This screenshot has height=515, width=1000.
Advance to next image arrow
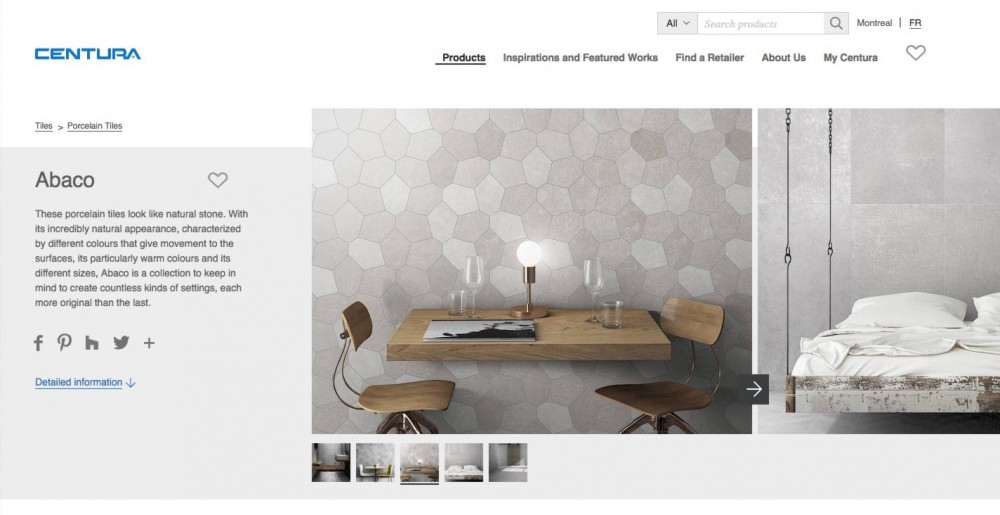pyautogui.click(x=754, y=389)
